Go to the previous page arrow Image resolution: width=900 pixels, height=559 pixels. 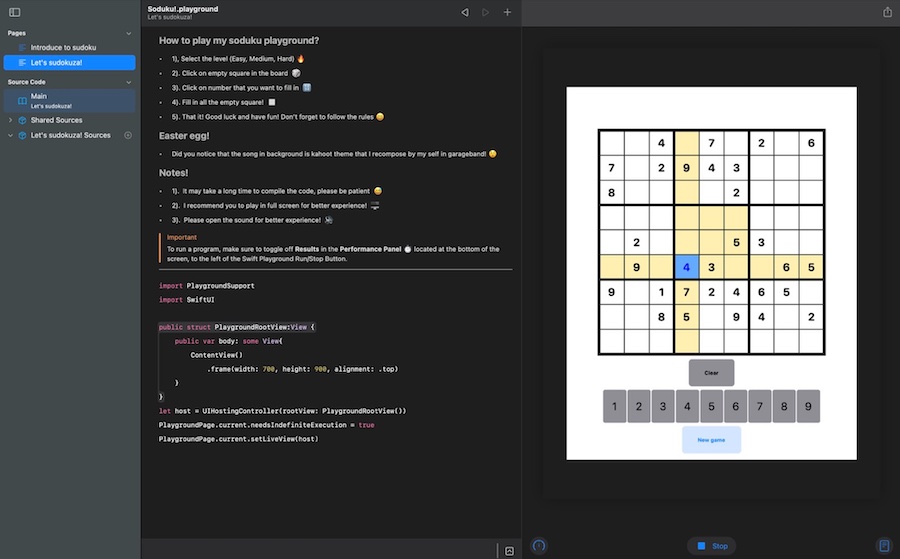pyautogui.click(x=465, y=12)
